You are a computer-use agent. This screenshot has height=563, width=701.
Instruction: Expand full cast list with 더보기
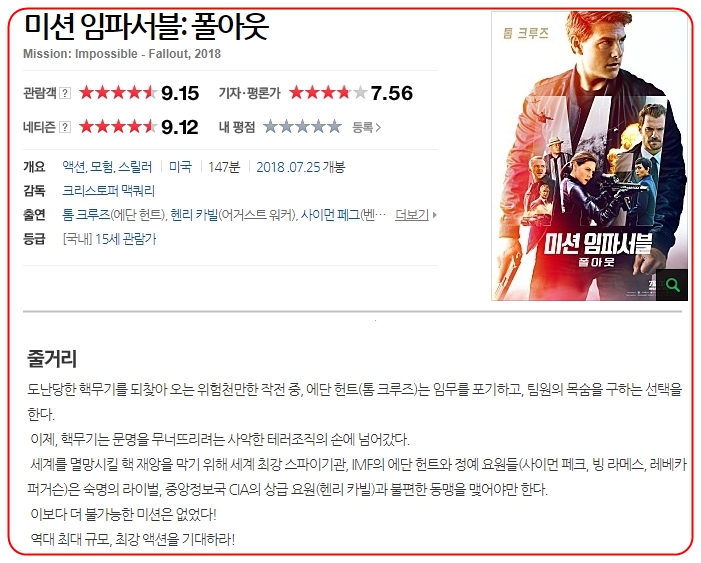point(411,215)
